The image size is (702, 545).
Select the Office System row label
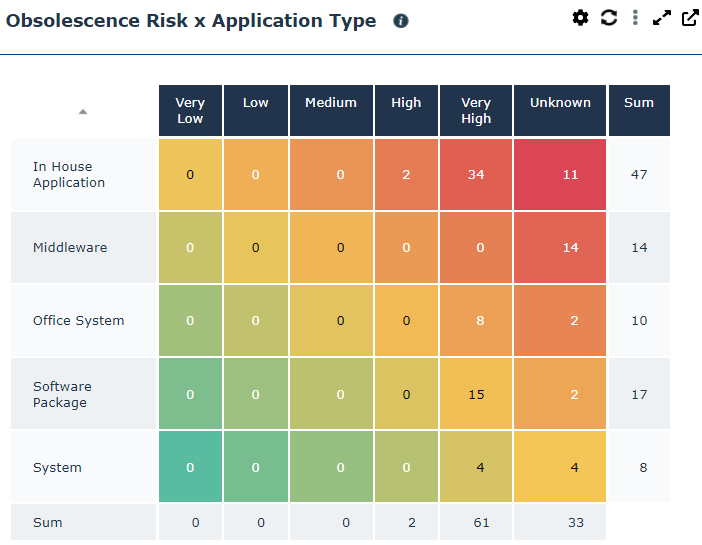79,321
